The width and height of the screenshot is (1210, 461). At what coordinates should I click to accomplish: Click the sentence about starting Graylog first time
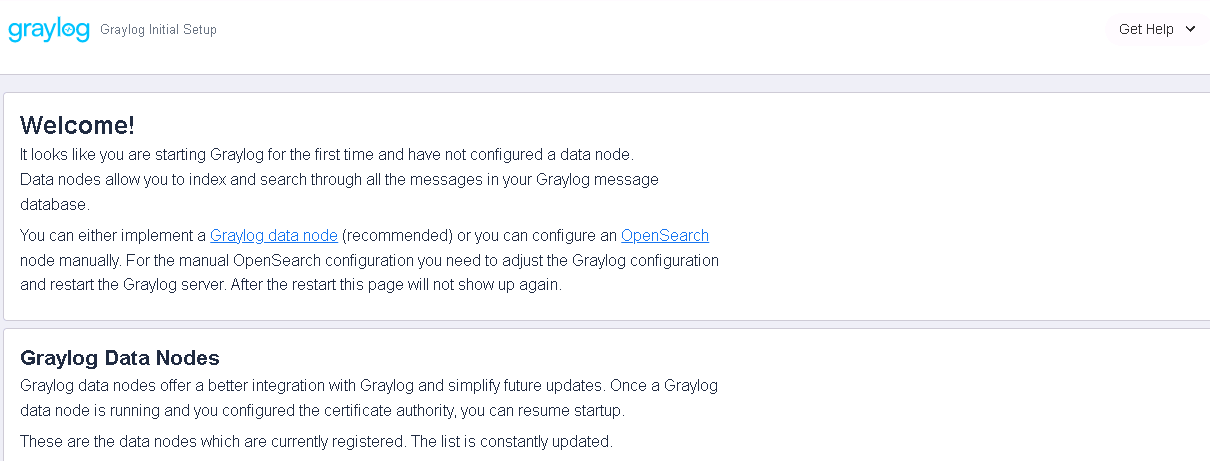(327, 155)
